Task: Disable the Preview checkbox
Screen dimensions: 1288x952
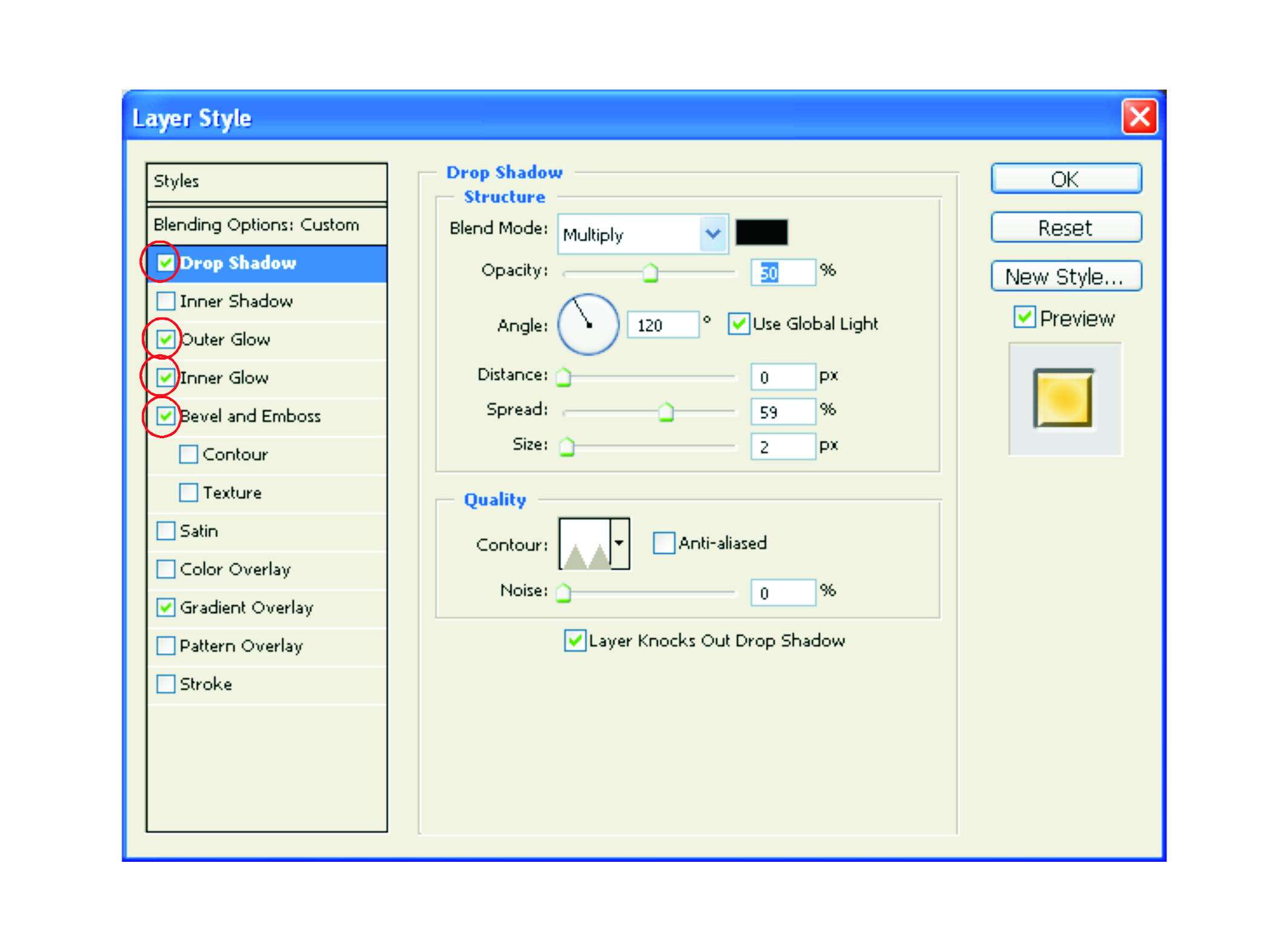Action: [1024, 317]
